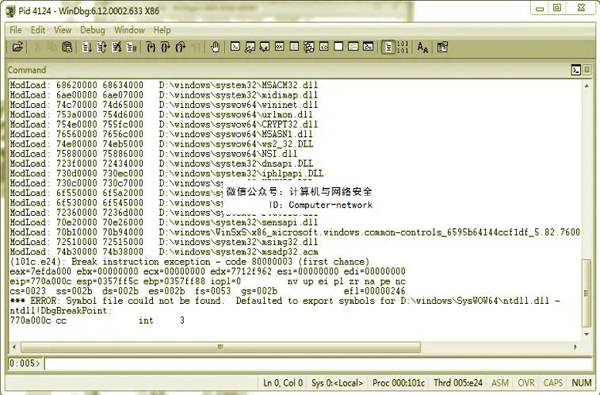The image size is (600, 395).
Task: Toggle Source mode off button
Action: [x=403, y=47]
